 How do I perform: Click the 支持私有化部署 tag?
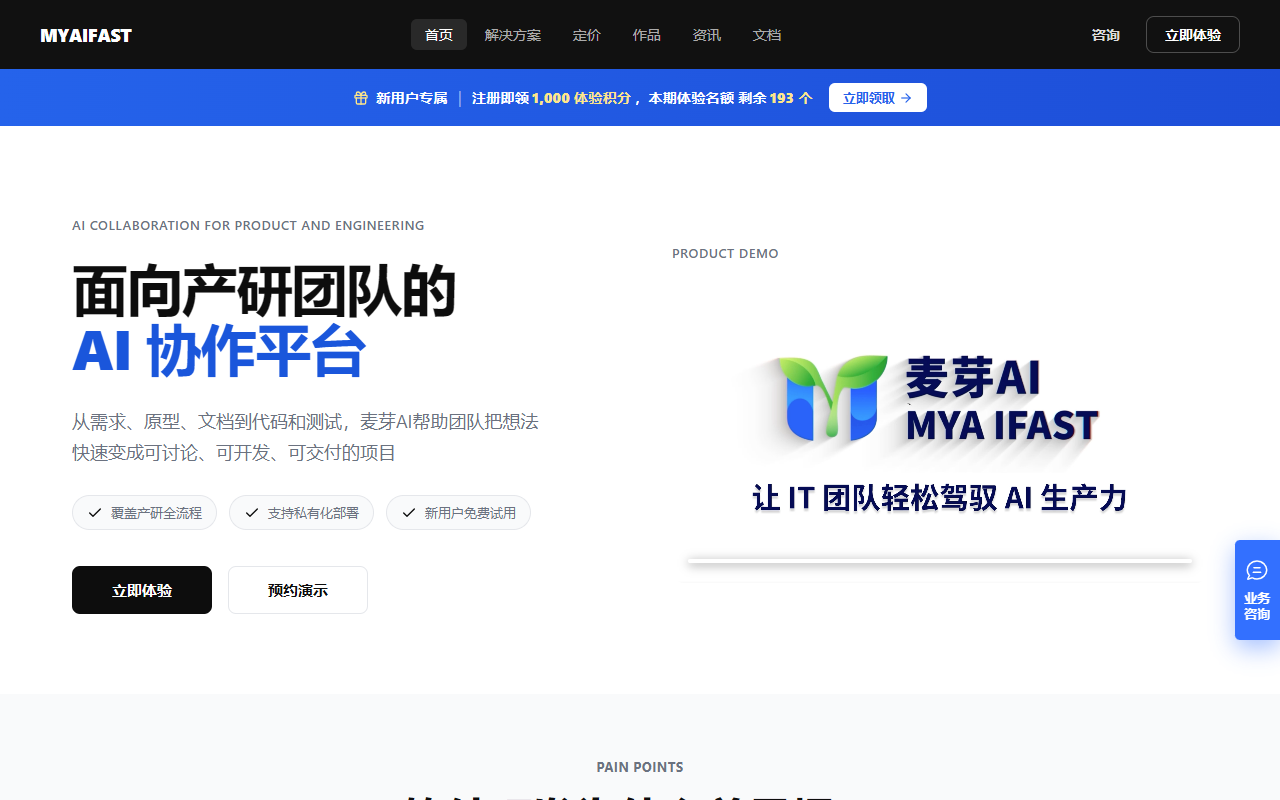[x=301, y=513]
